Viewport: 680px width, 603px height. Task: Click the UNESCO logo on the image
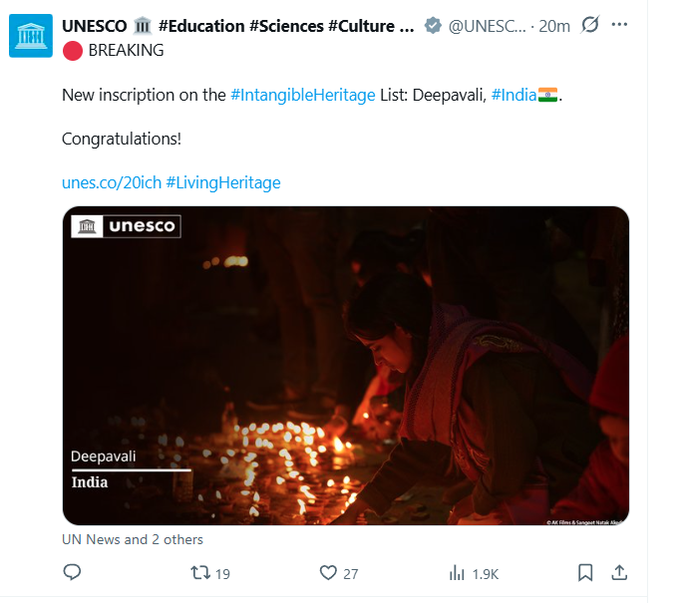click(125, 226)
